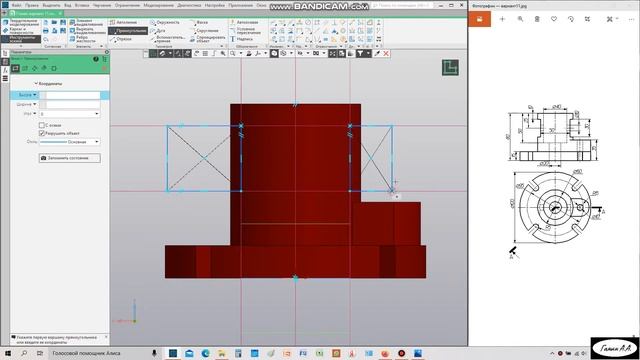Screen dimensions: 640x360
Task: Click the filter funnel icon in view toolbar
Action: [360, 53]
